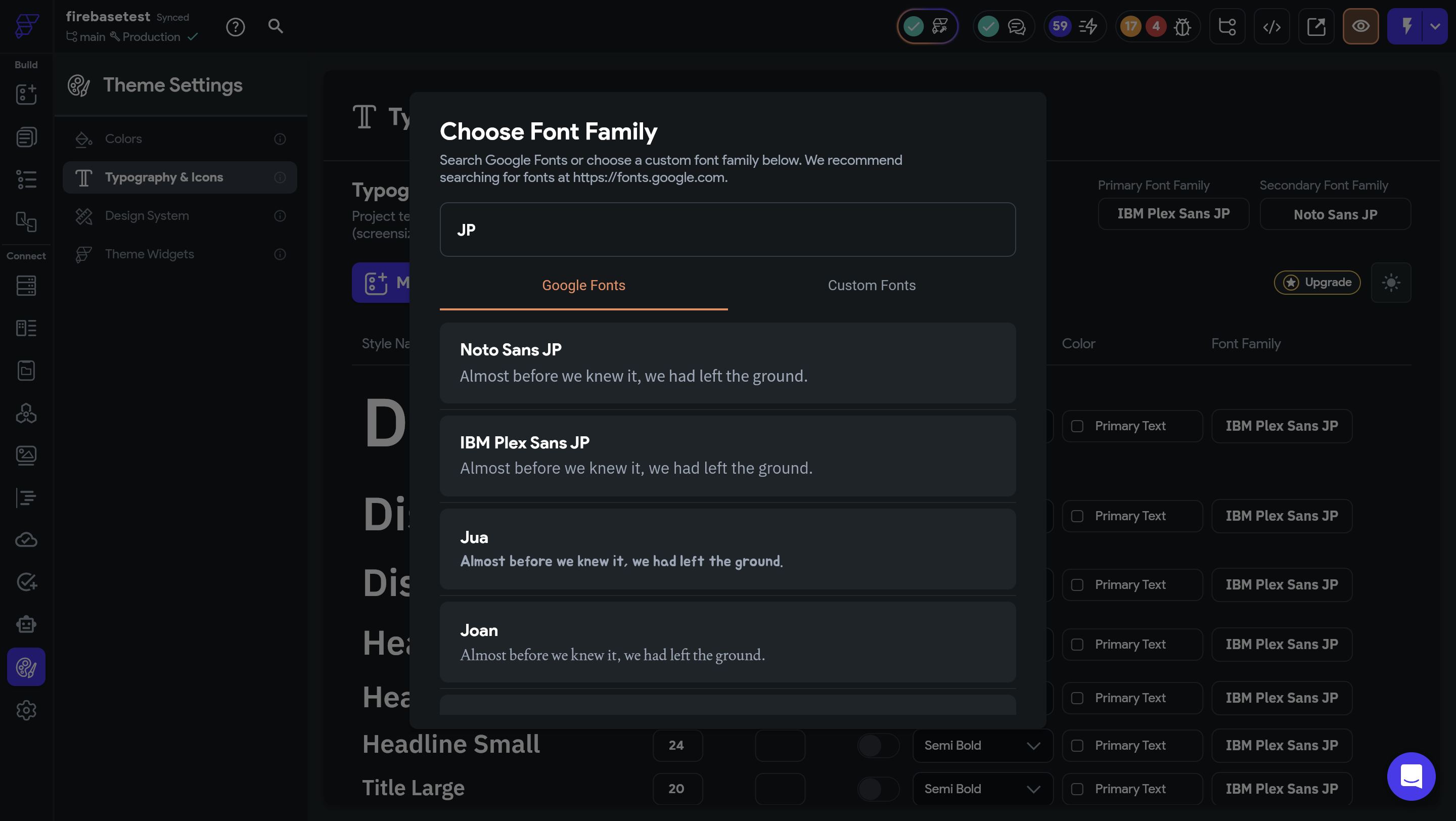This screenshot has width=1456, height=821.
Task: Click the help question mark icon
Action: (235, 27)
